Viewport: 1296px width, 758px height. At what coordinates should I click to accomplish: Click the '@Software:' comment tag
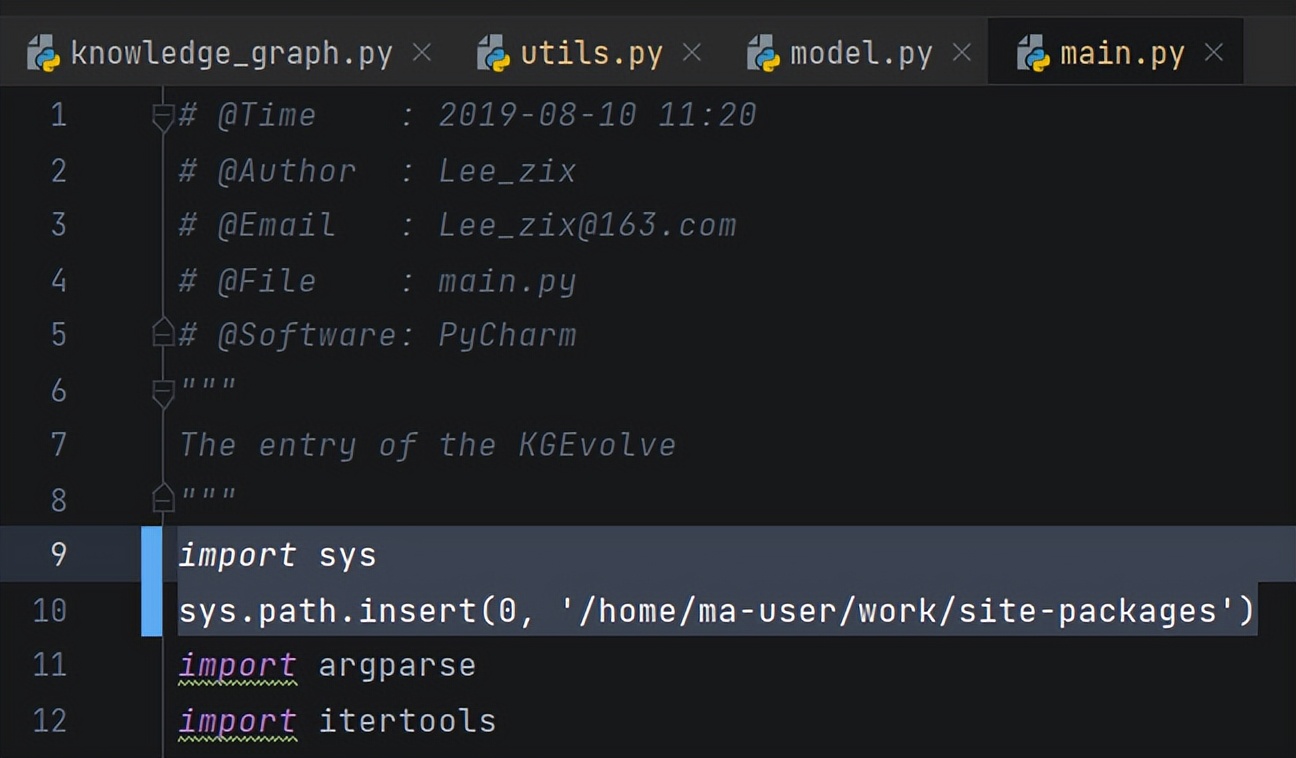pyautogui.click(x=317, y=335)
